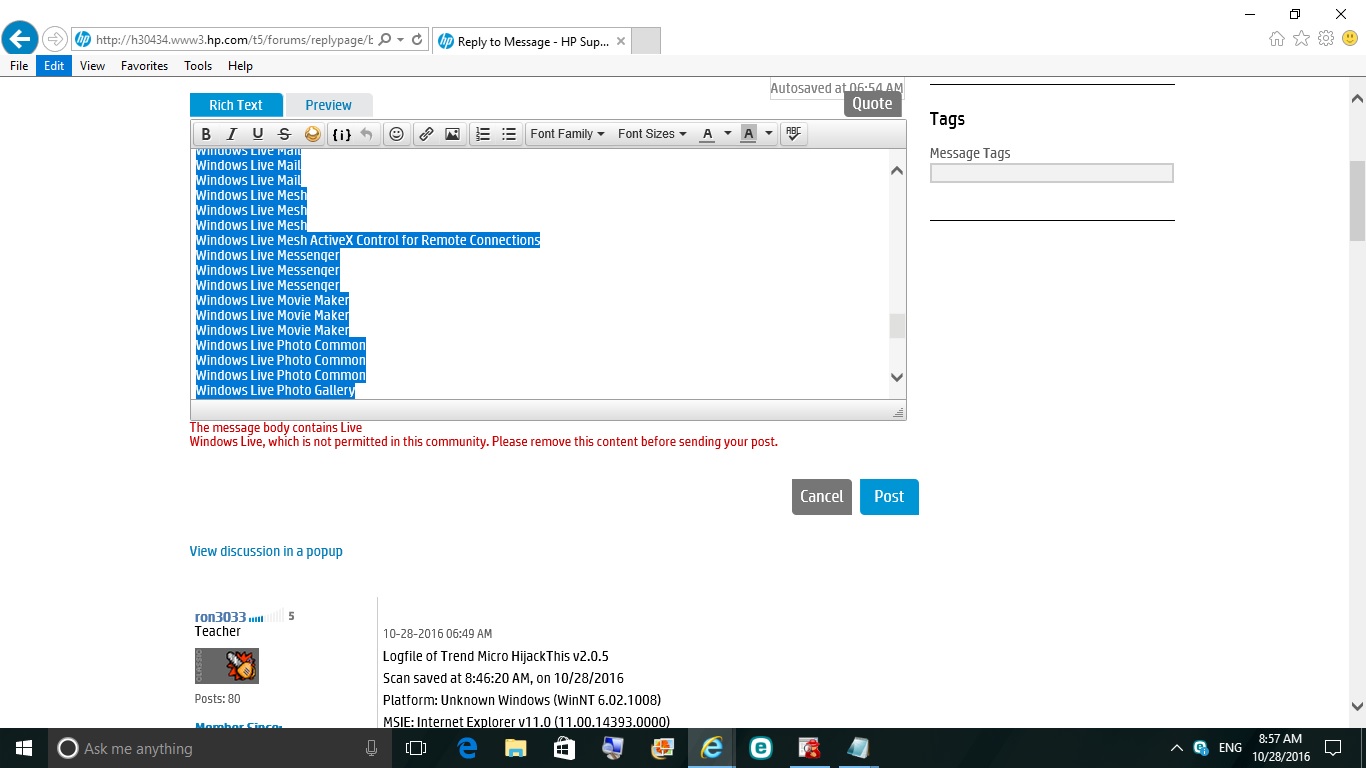Switch to the Preview tab

coord(329,105)
